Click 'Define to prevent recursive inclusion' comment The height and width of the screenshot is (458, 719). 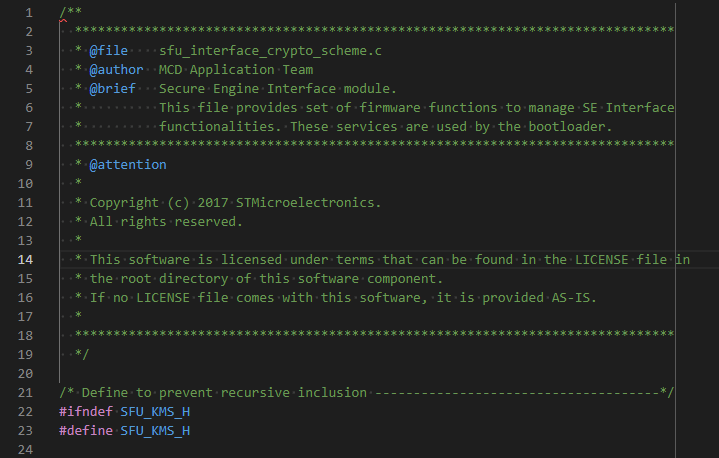click(x=224, y=392)
